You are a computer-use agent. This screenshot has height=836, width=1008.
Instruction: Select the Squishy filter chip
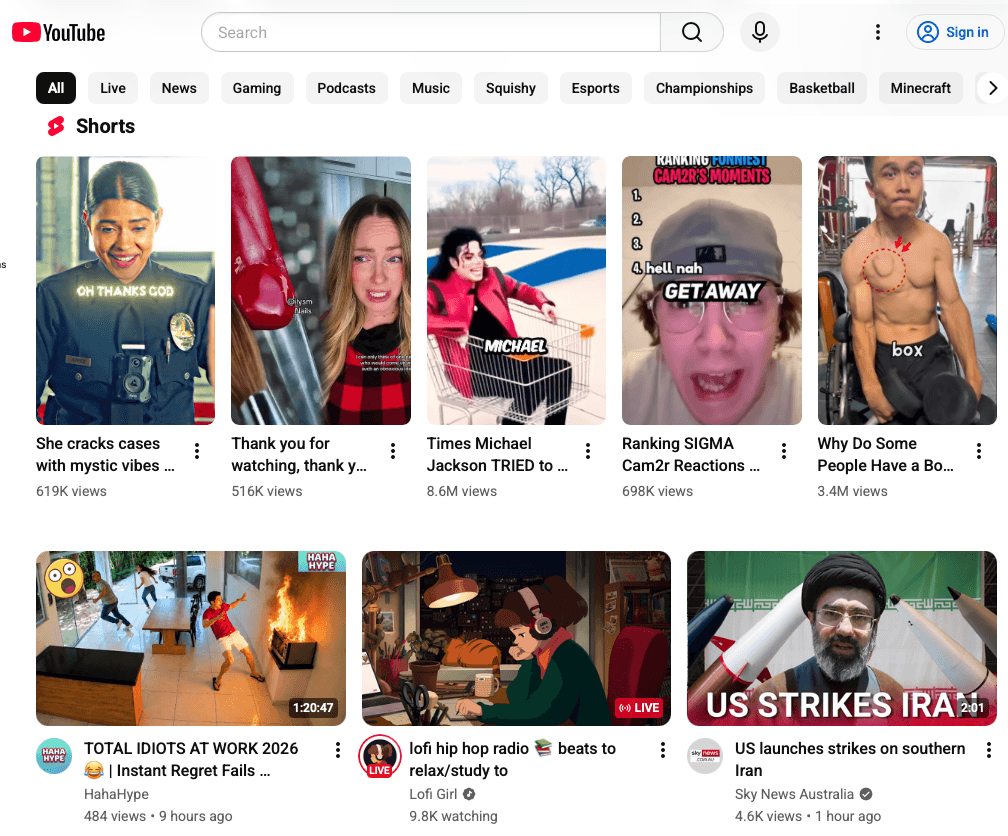[x=510, y=88]
